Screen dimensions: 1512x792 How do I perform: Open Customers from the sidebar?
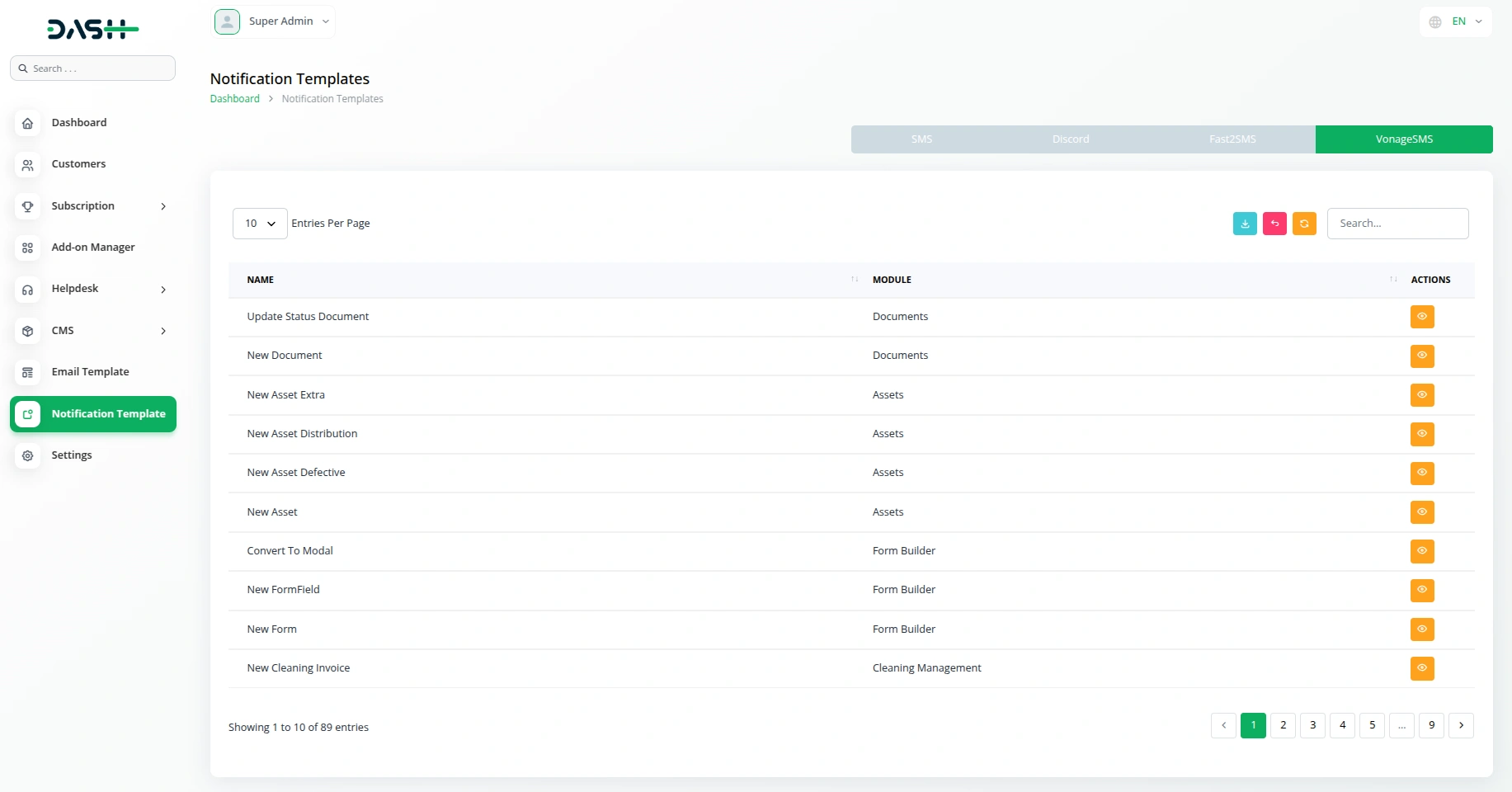(78, 164)
